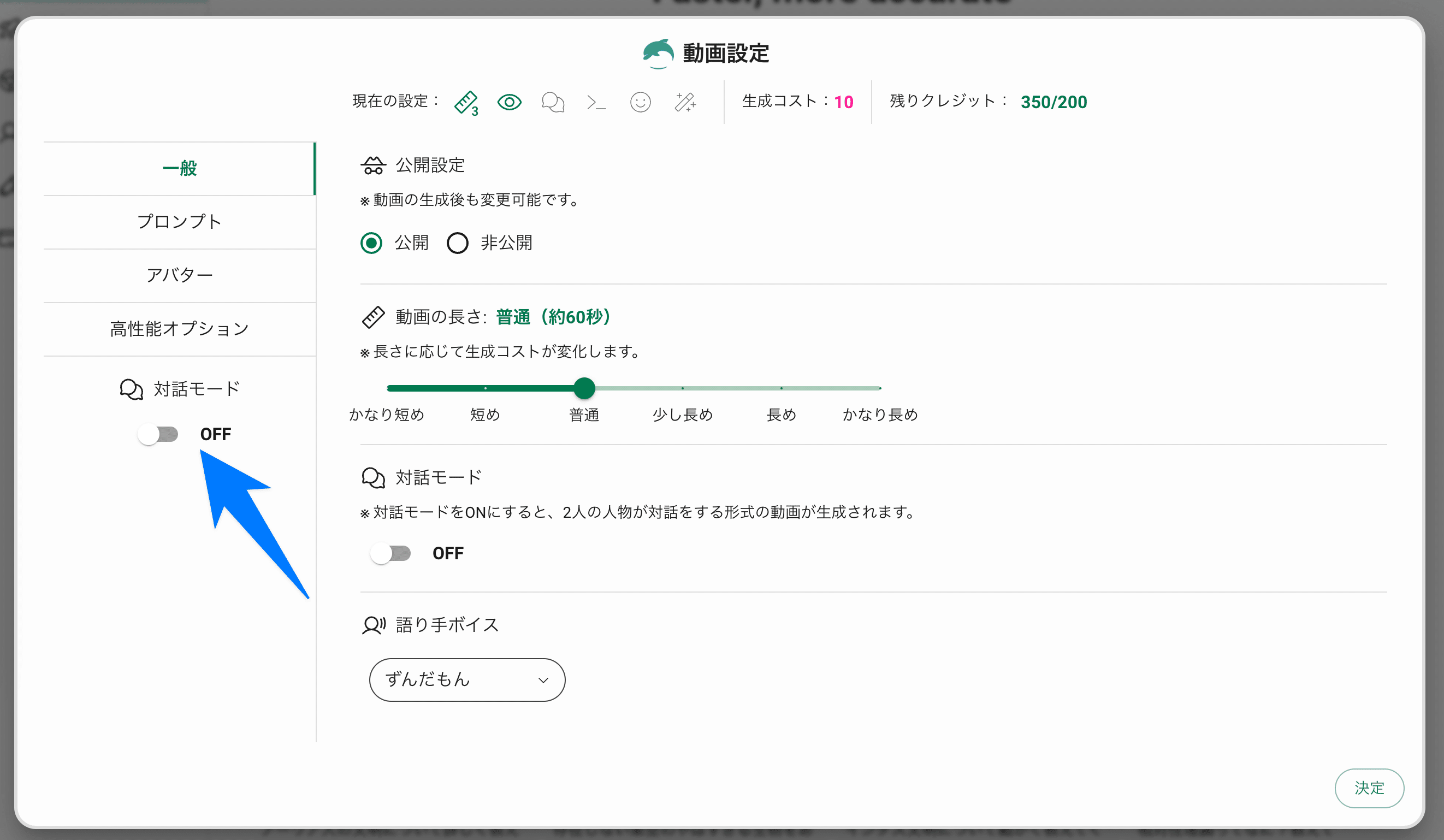1444x840 pixels.
Task: Enable 対話モード switch in main panel
Action: tap(391, 553)
